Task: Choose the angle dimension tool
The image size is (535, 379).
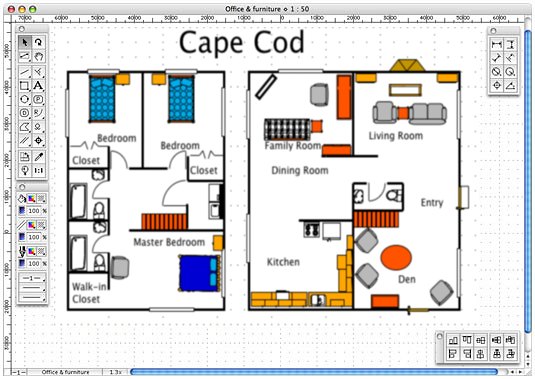Action: pyautogui.click(x=510, y=86)
